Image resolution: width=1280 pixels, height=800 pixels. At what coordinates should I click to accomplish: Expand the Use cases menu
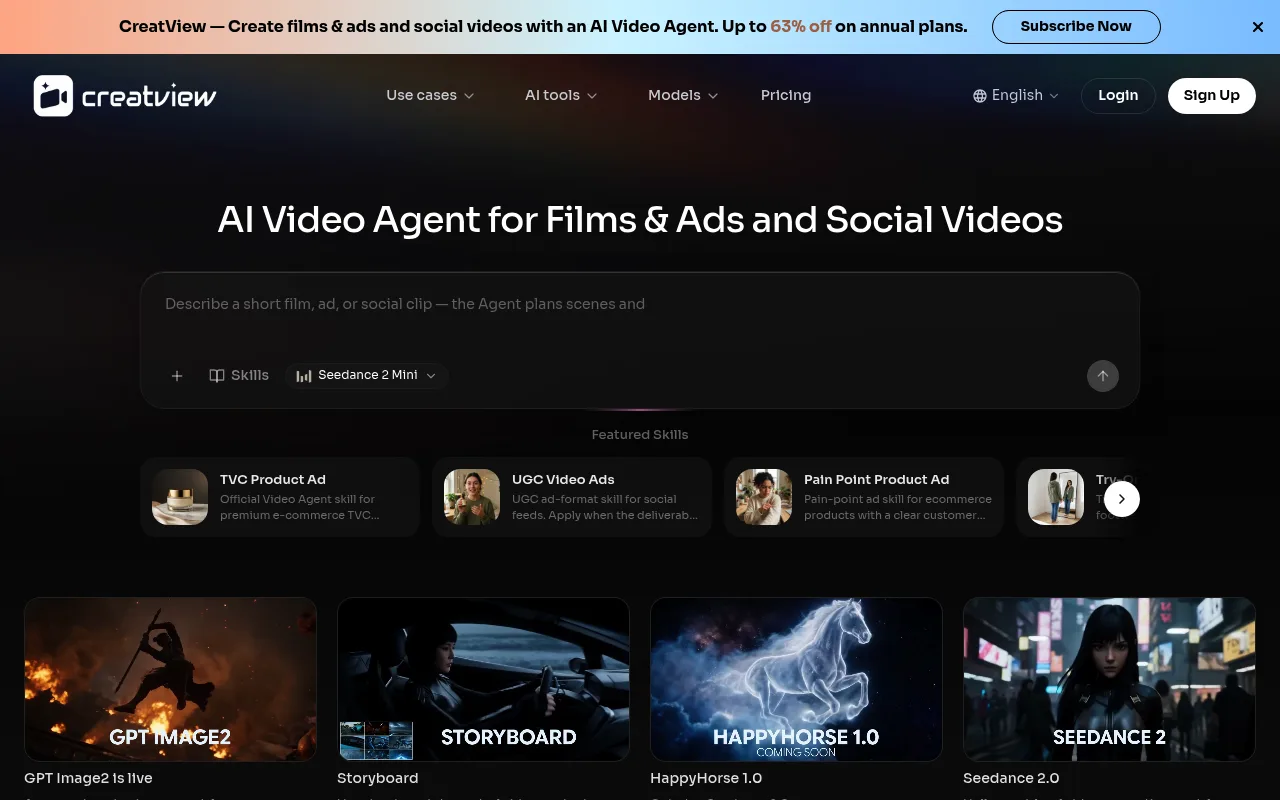(x=430, y=96)
